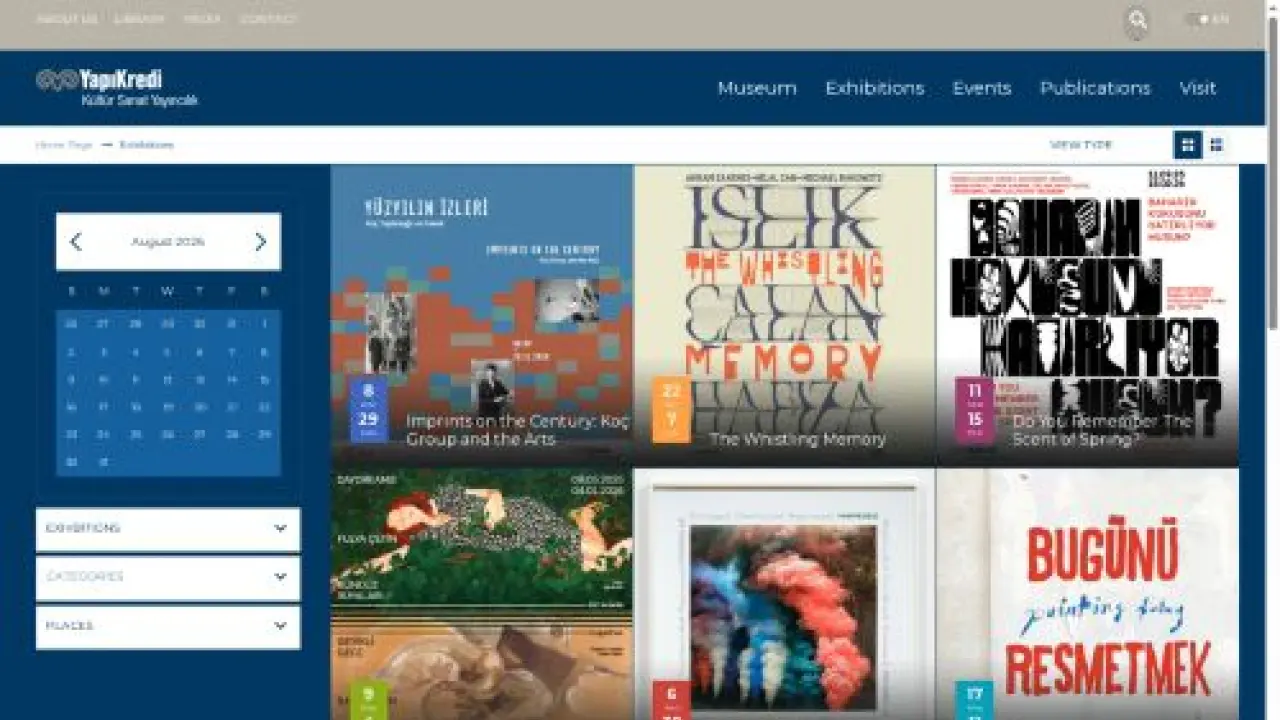The height and width of the screenshot is (720, 1280).
Task: Click the green date badge on Daydreams card
Action: (369, 700)
